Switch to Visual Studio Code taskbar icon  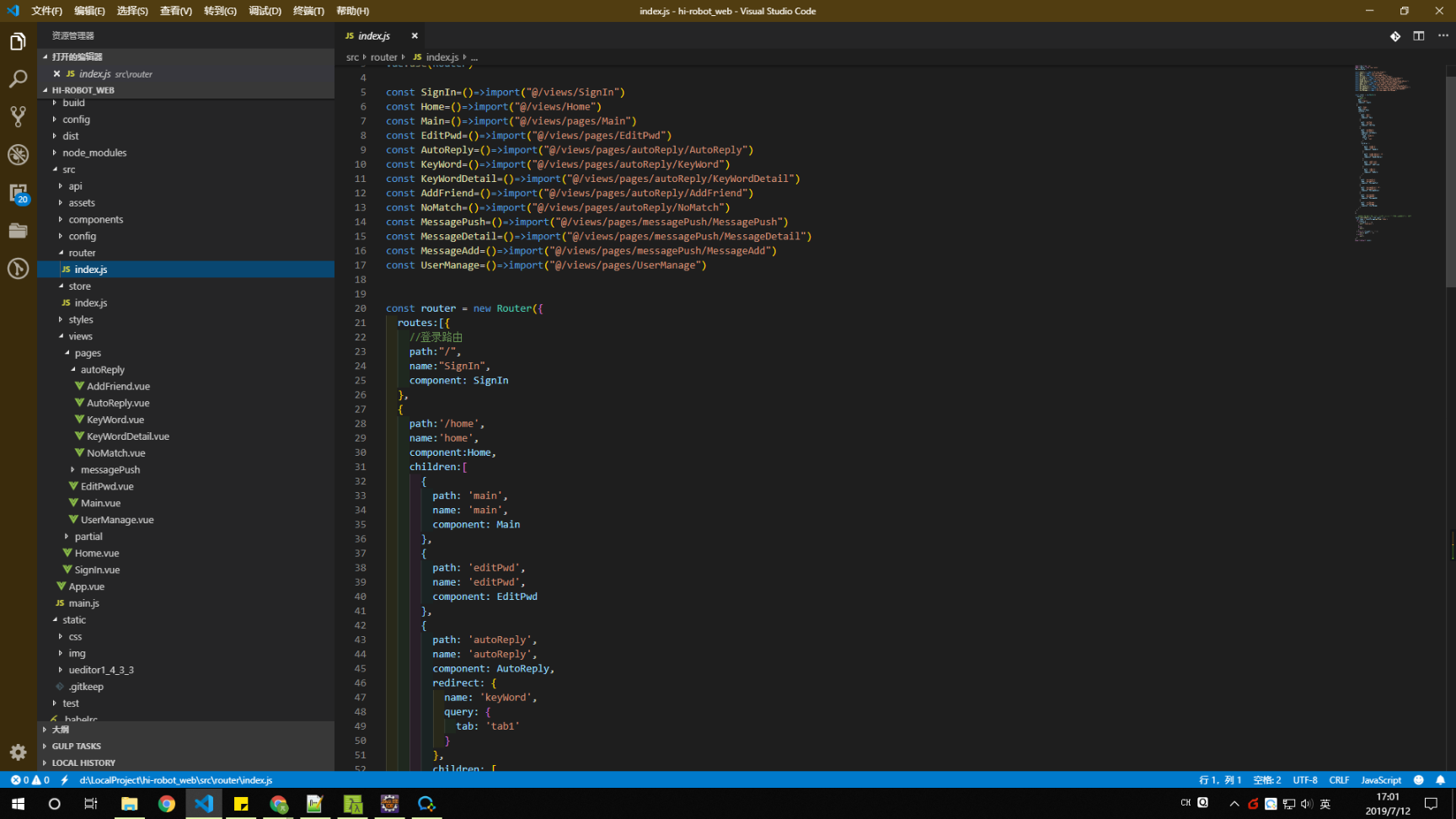click(204, 804)
